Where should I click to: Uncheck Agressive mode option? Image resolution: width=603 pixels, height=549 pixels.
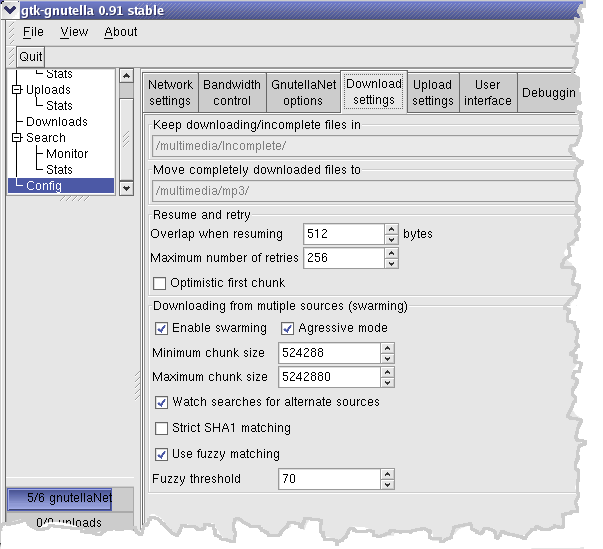[288, 328]
